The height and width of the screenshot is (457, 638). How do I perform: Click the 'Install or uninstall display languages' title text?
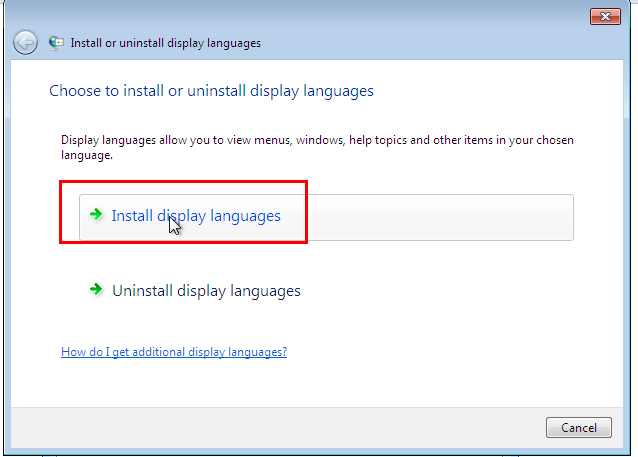[166, 43]
